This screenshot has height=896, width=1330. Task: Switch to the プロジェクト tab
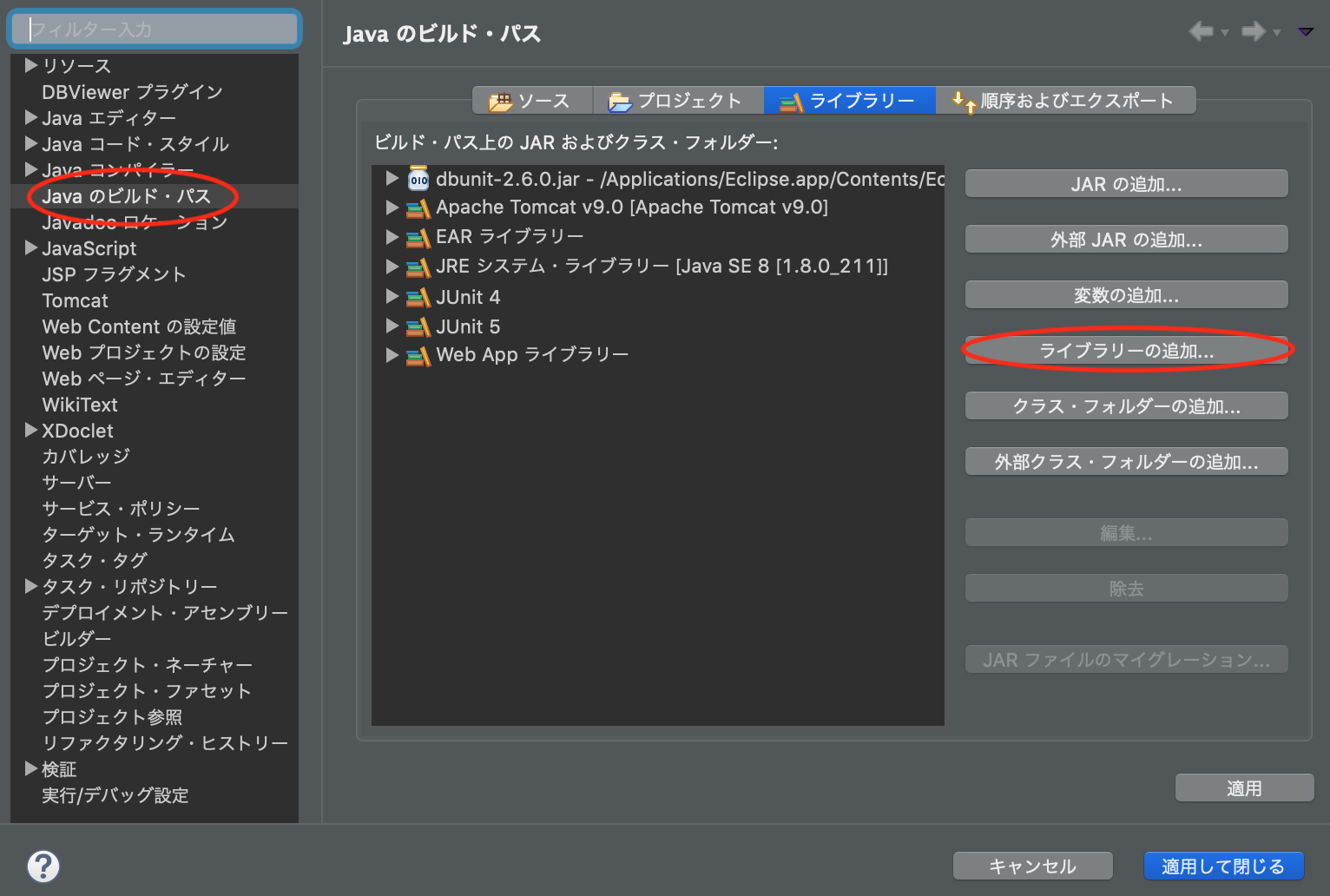[x=678, y=101]
